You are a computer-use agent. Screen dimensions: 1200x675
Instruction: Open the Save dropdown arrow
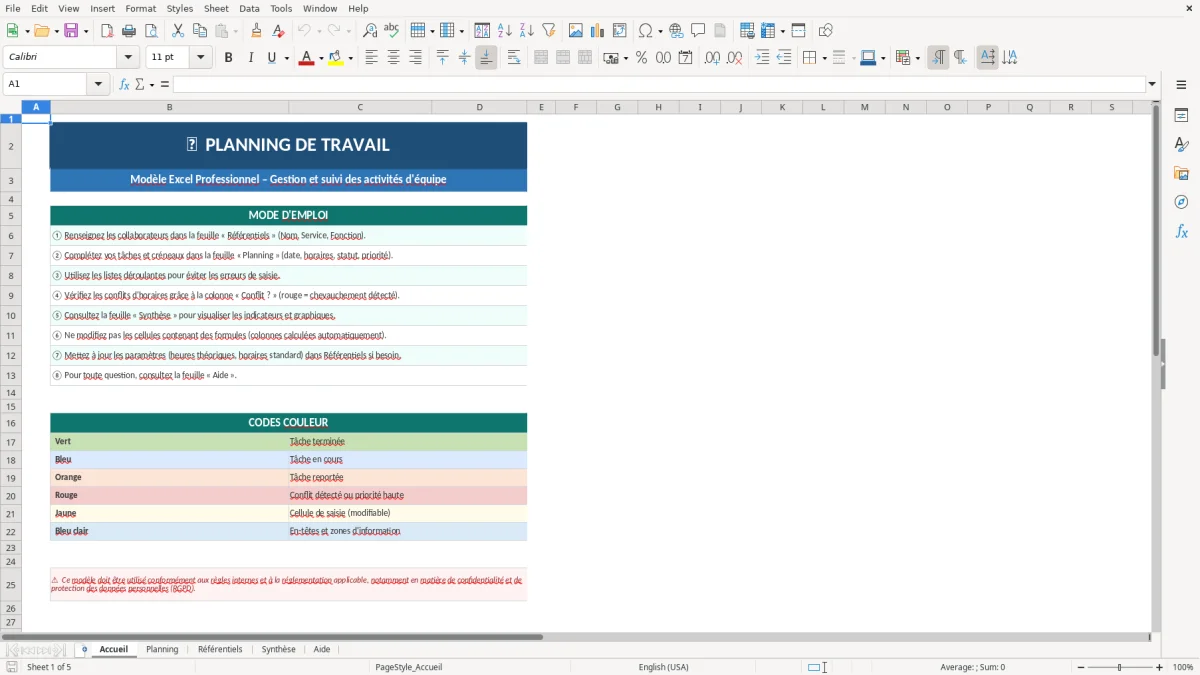[85, 31]
